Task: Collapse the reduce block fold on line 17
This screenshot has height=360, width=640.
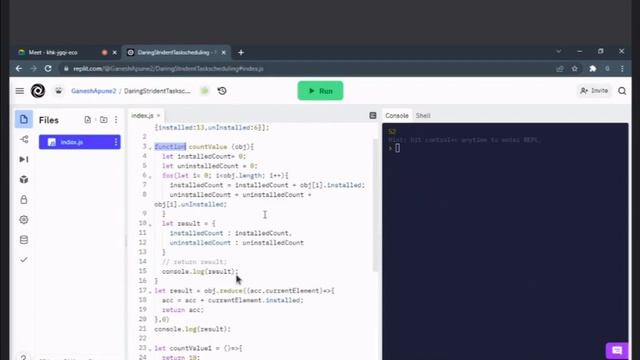Action: [150, 291]
